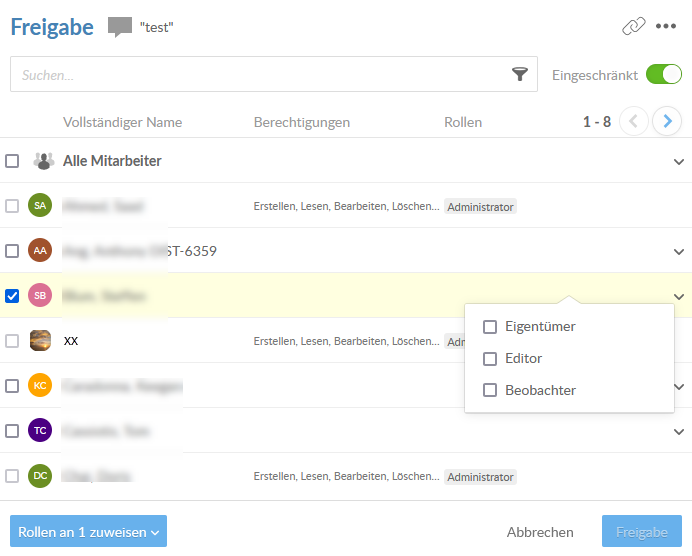Click permissions text in SA row
The image size is (692, 556).
346,206
